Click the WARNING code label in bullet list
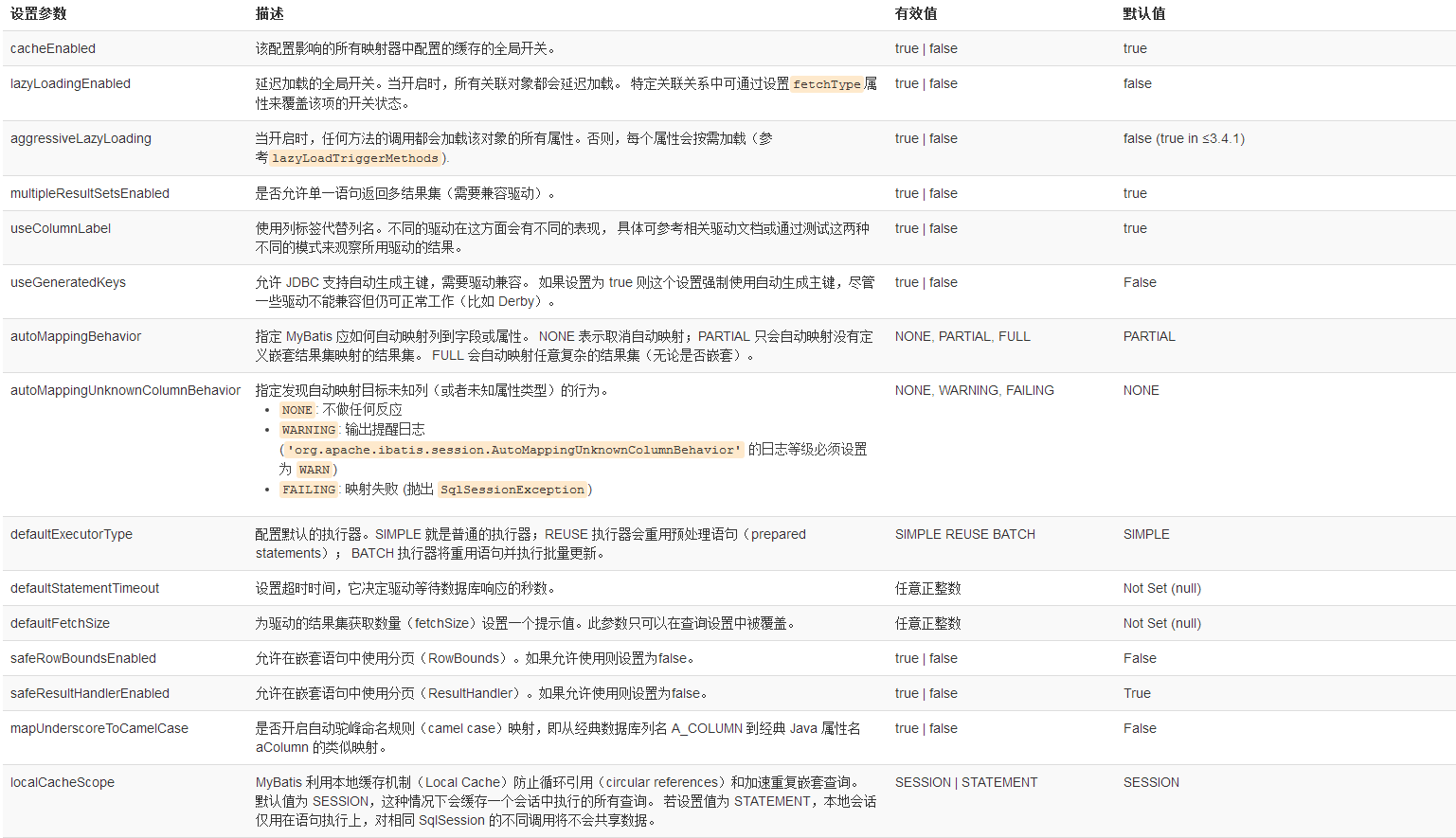This screenshot has width=1456, height=838. pyautogui.click(x=309, y=430)
